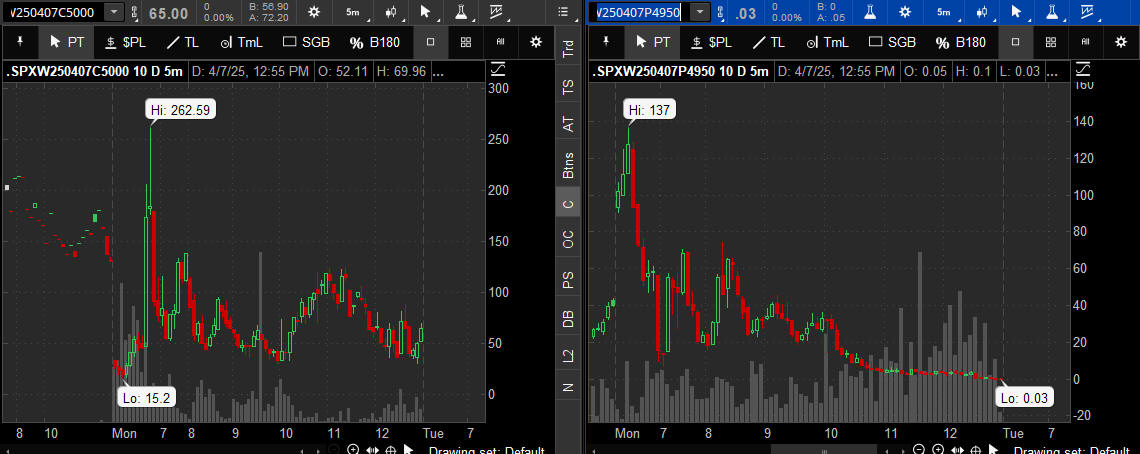The width and height of the screenshot is (1140, 454).
Task: Select the TL trendline drawing tool on left
Action: pyautogui.click(x=182, y=42)
